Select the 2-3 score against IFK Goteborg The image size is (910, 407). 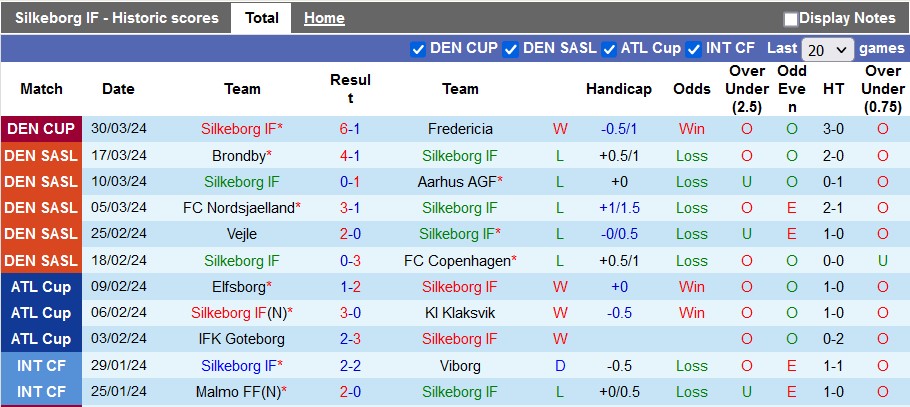click(x=350, y=339)
